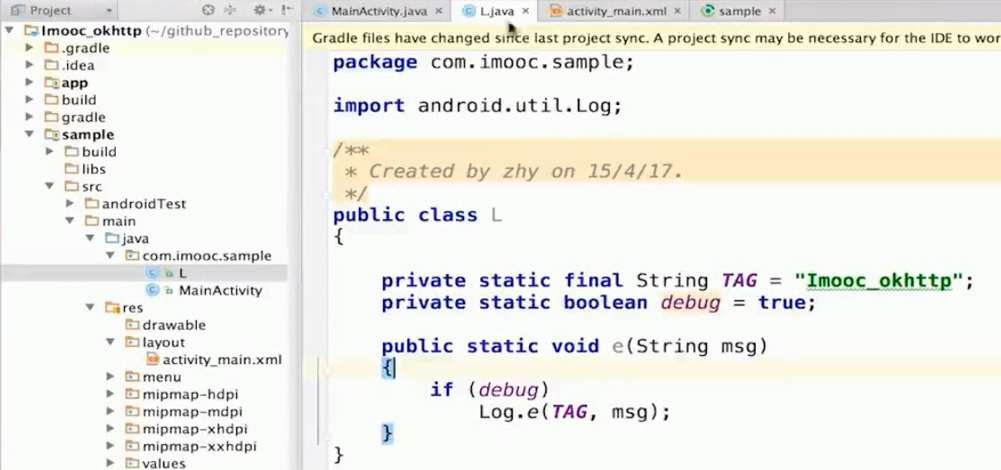Close the L.java tab
The image size is (1001, 470).
coord(525,11)
